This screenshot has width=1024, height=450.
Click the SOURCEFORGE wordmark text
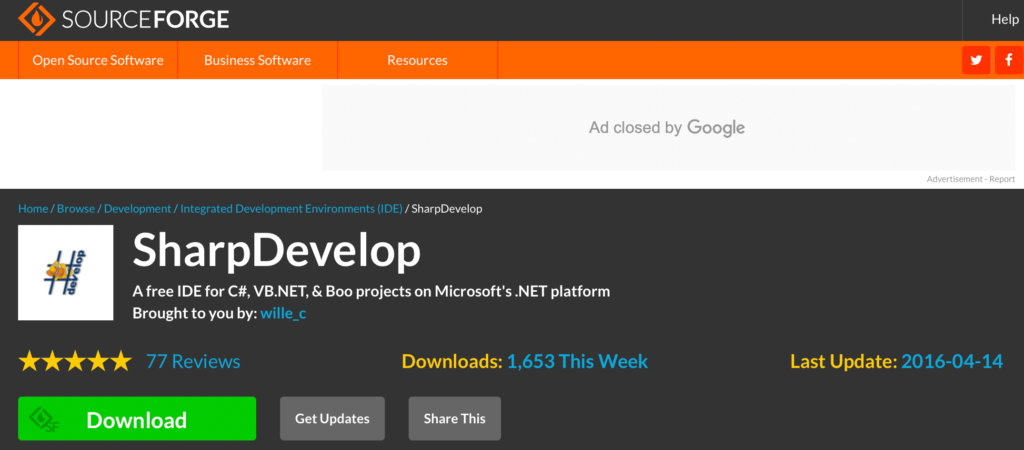point(146,20)
